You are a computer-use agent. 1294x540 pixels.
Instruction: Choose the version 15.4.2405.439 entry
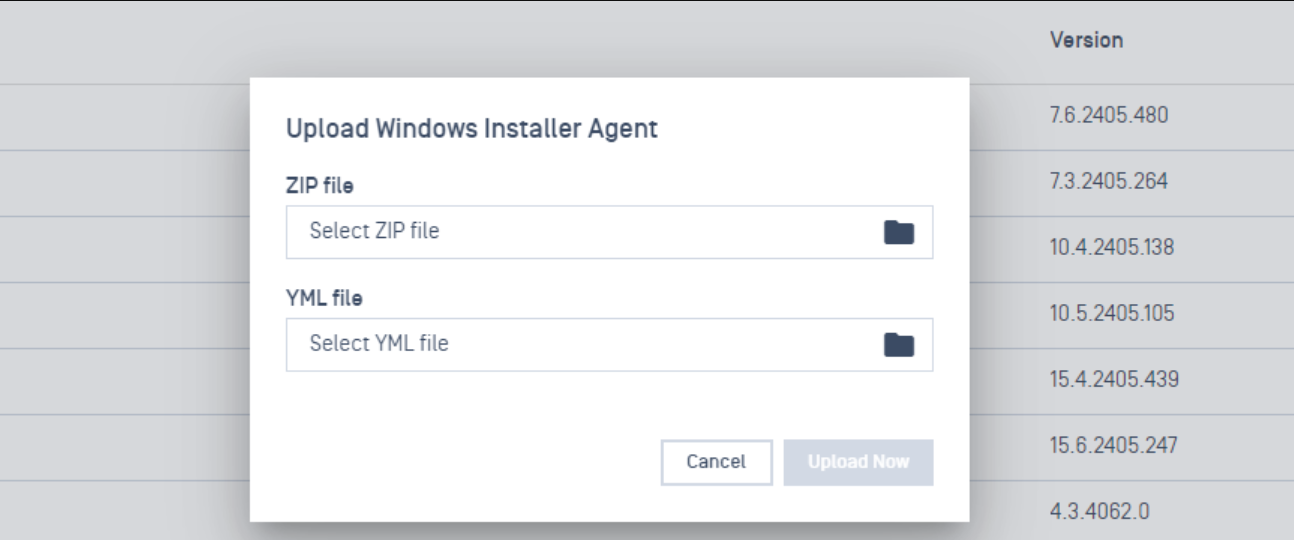(x=1113, y=380)
